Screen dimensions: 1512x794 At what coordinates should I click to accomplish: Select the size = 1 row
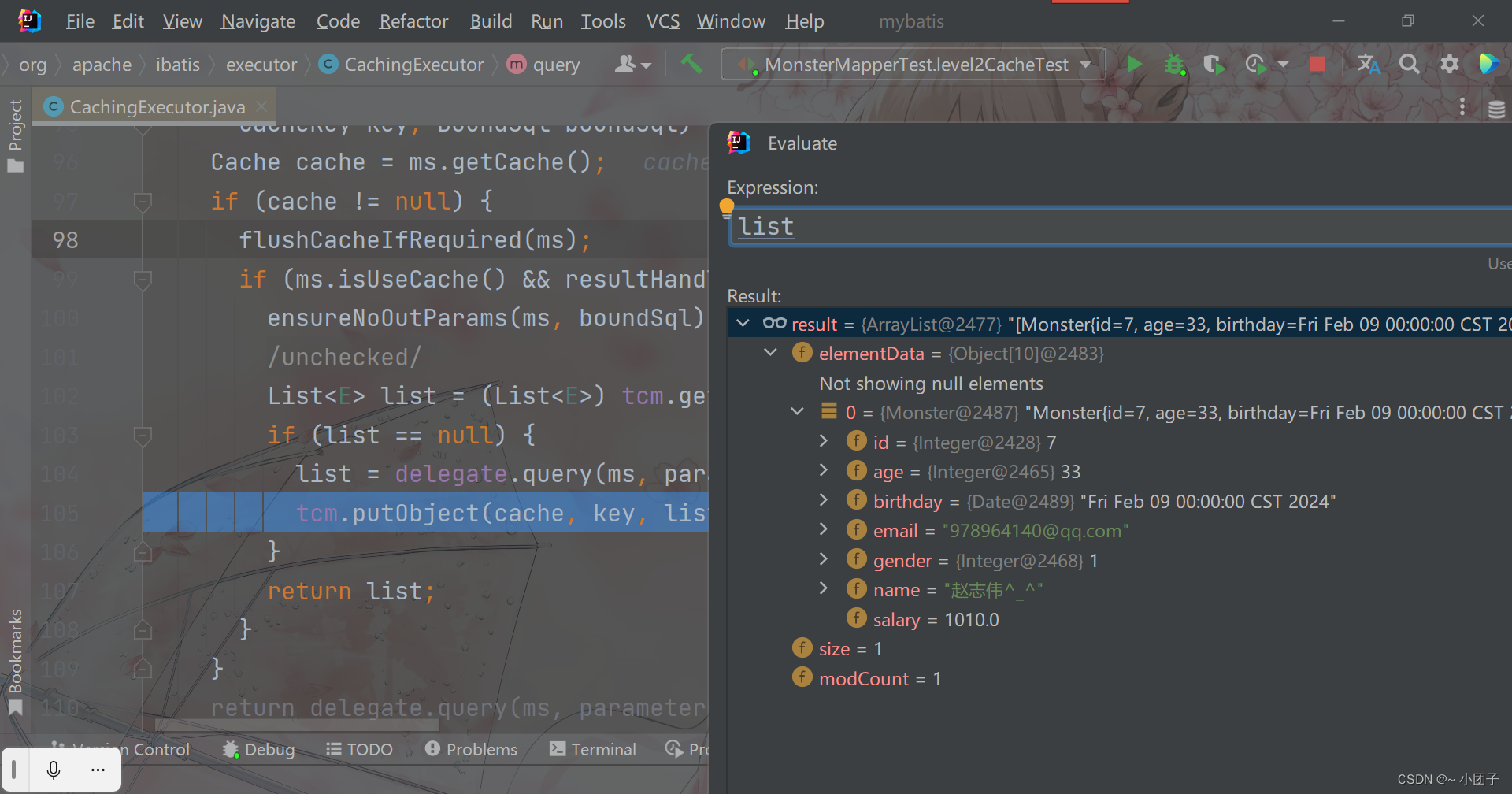(x=837, y=648)
